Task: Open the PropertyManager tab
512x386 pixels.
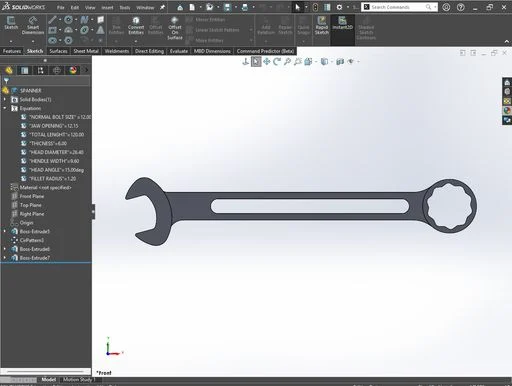Action: (25, 70)
